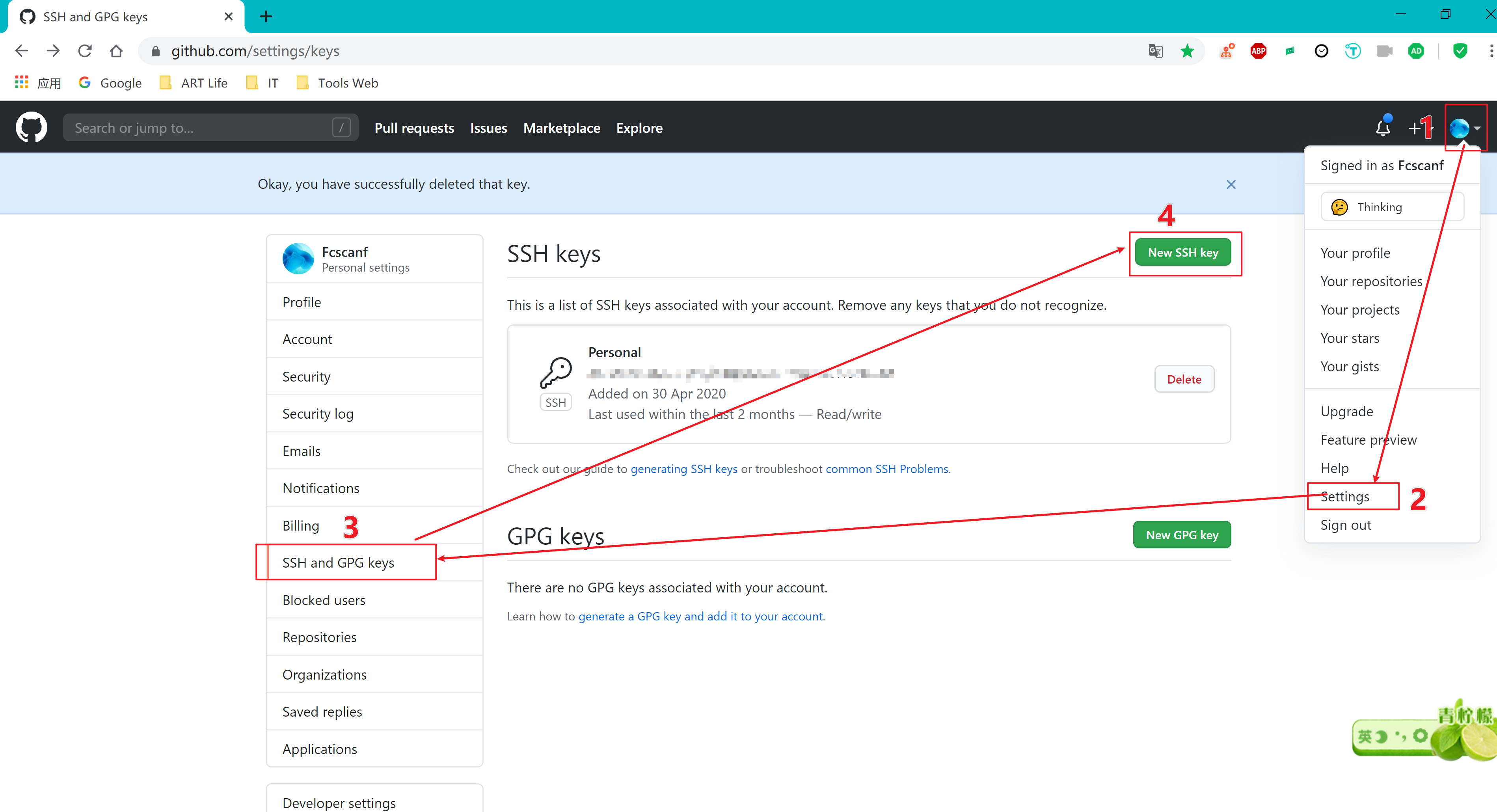Open SSH and GPG keys sidebar item

[338, 562]
